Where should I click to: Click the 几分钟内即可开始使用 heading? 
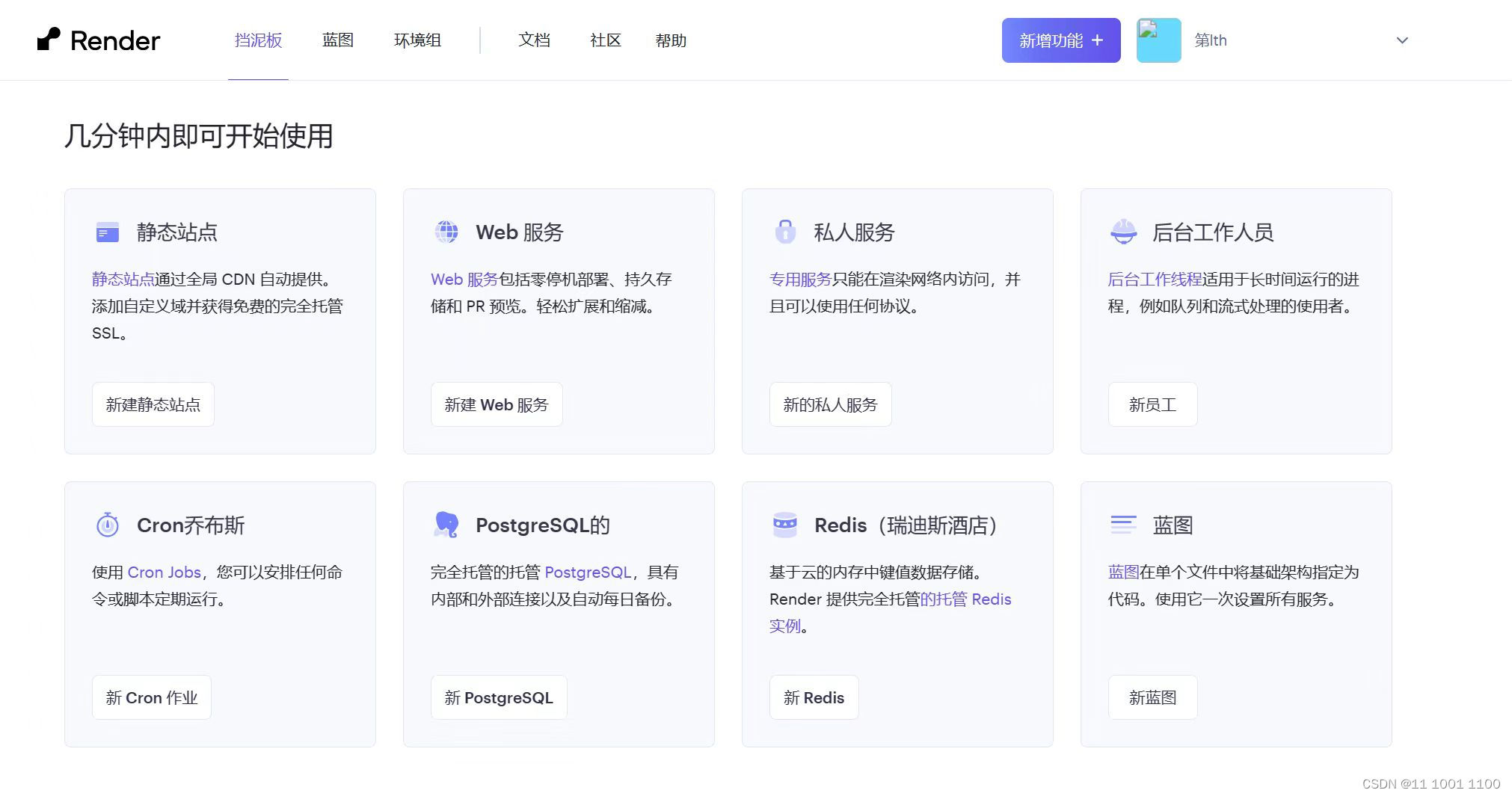(x=199, y=135)
